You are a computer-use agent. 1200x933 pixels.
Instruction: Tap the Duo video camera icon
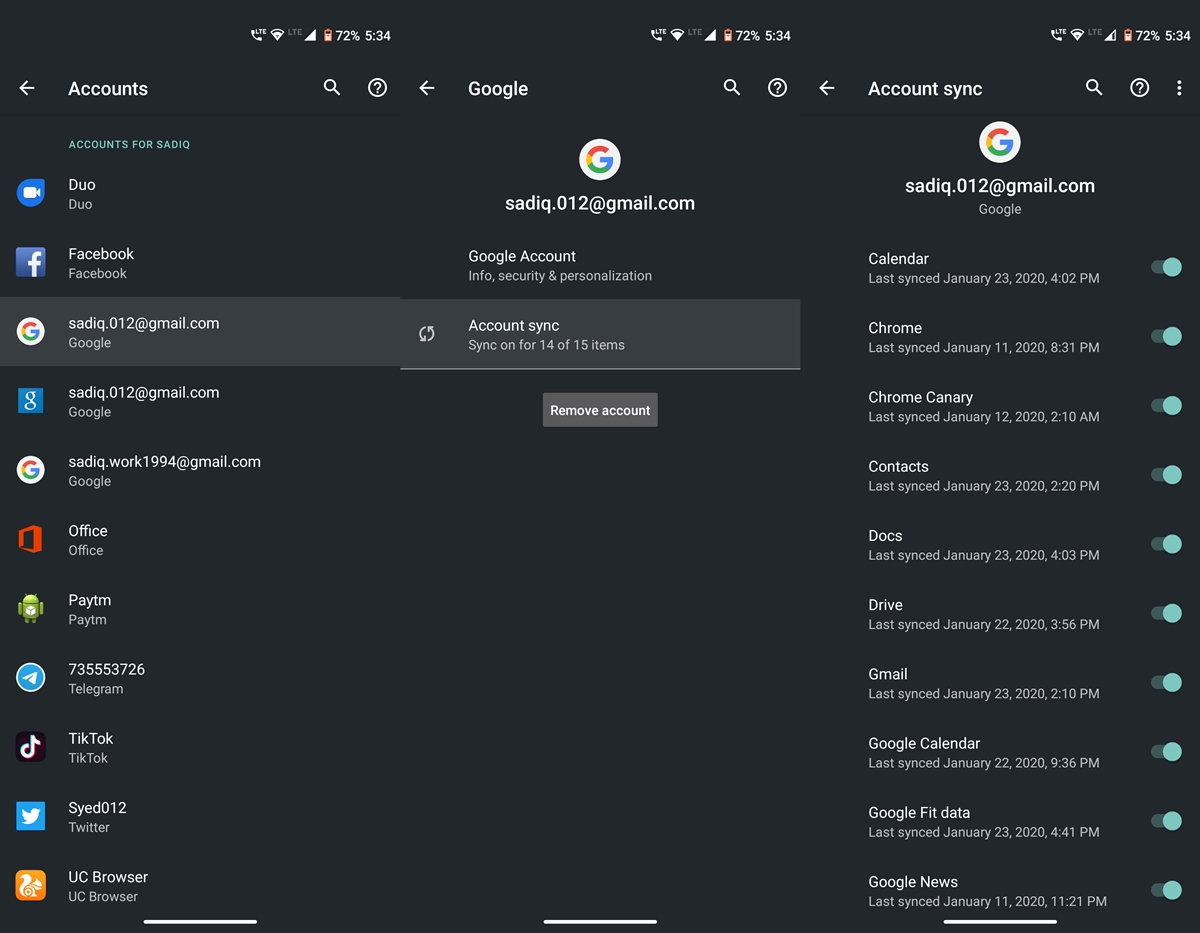pyautogui.click(x=31, y=193)
